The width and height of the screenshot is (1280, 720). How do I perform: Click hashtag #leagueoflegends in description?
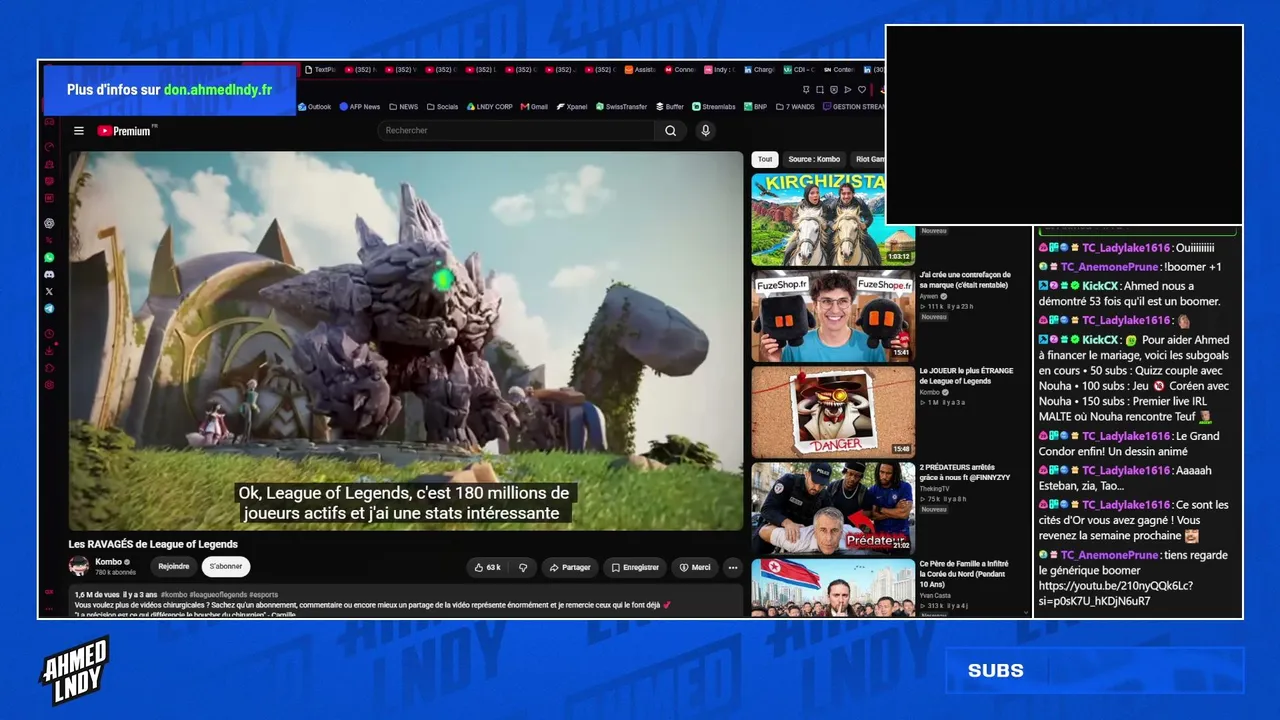[217, 595]
